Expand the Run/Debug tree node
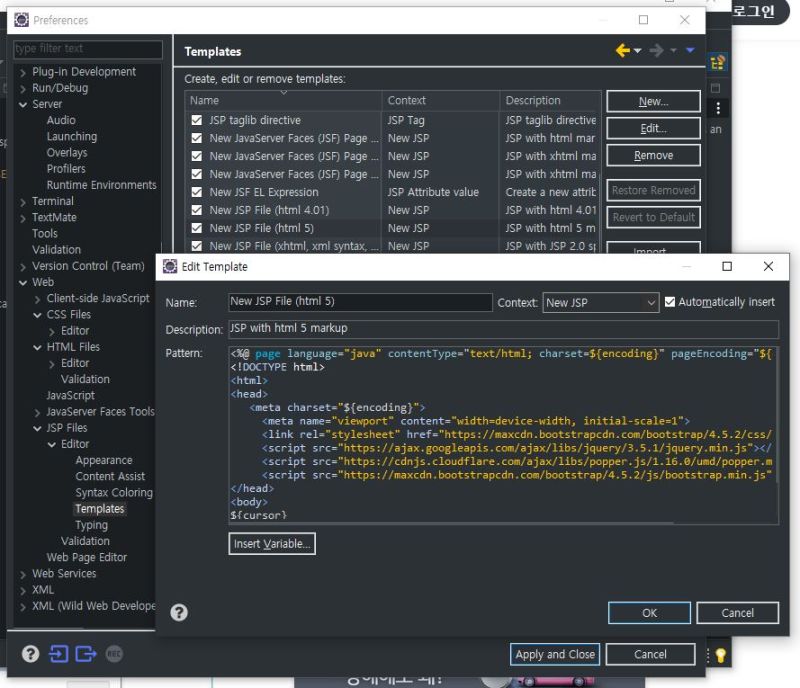This screenshot has height=688, width=800. (x=23, y=89)
